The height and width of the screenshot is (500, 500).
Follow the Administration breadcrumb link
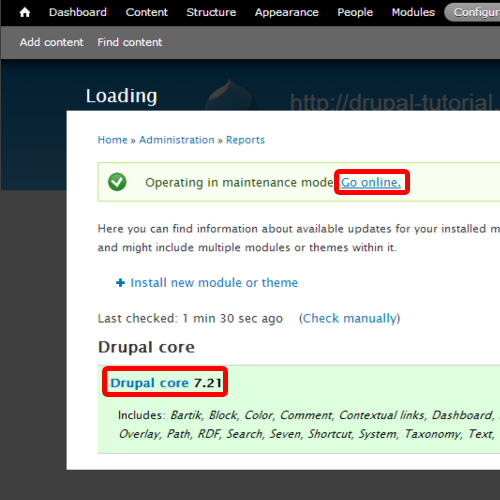pos(177,140)
